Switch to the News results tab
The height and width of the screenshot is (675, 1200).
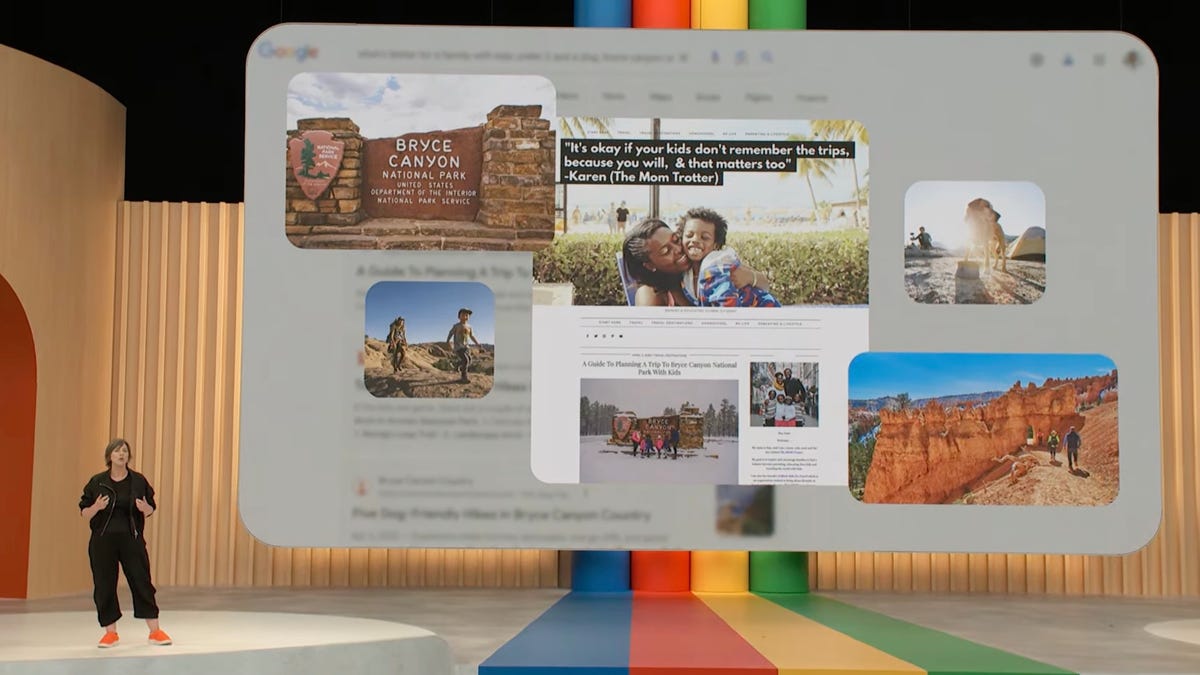[612, 97]
